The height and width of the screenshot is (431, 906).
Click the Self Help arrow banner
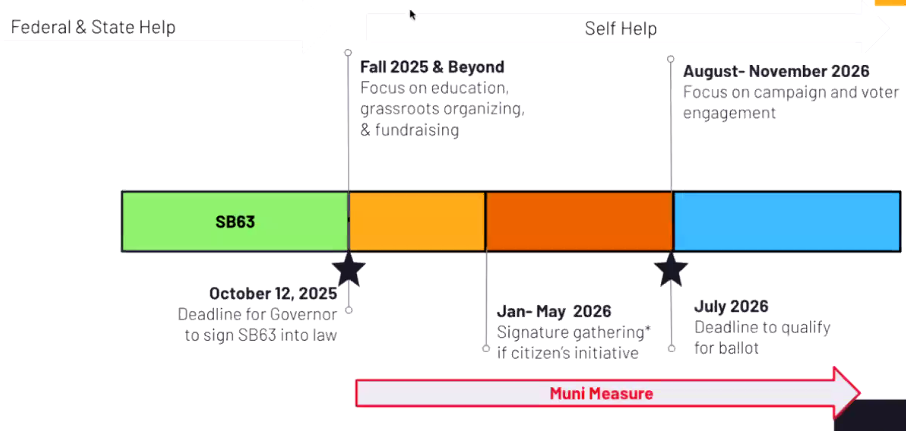622,29
